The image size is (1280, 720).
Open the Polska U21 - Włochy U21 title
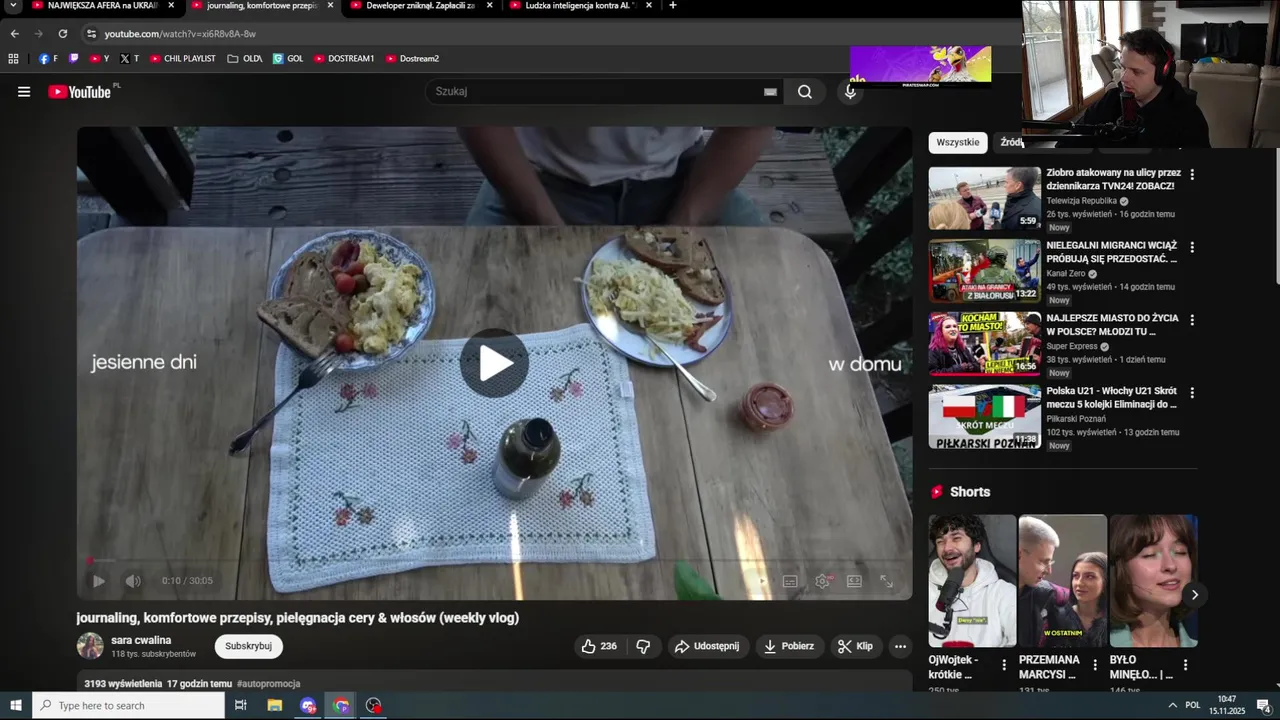click(1112, 398)
